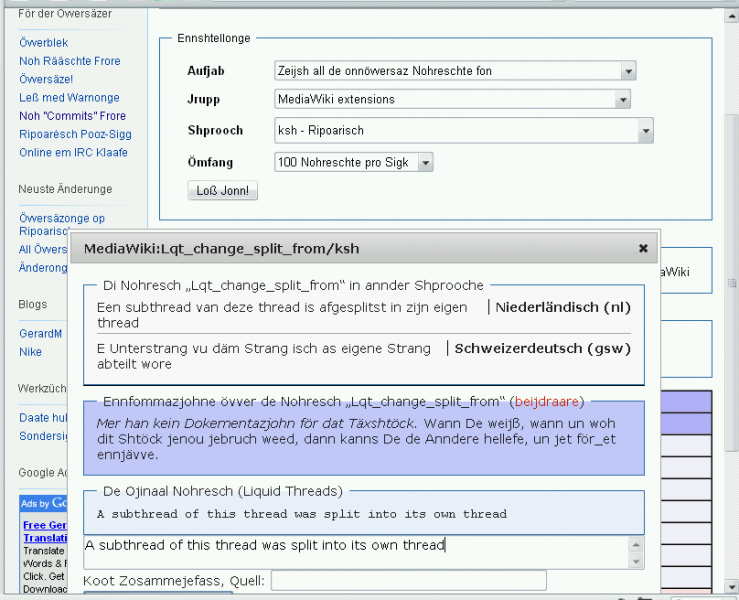The height and width of the screenshot is (600, 739).
Task: Open the Nike blog link
Action: coord(30,352)
